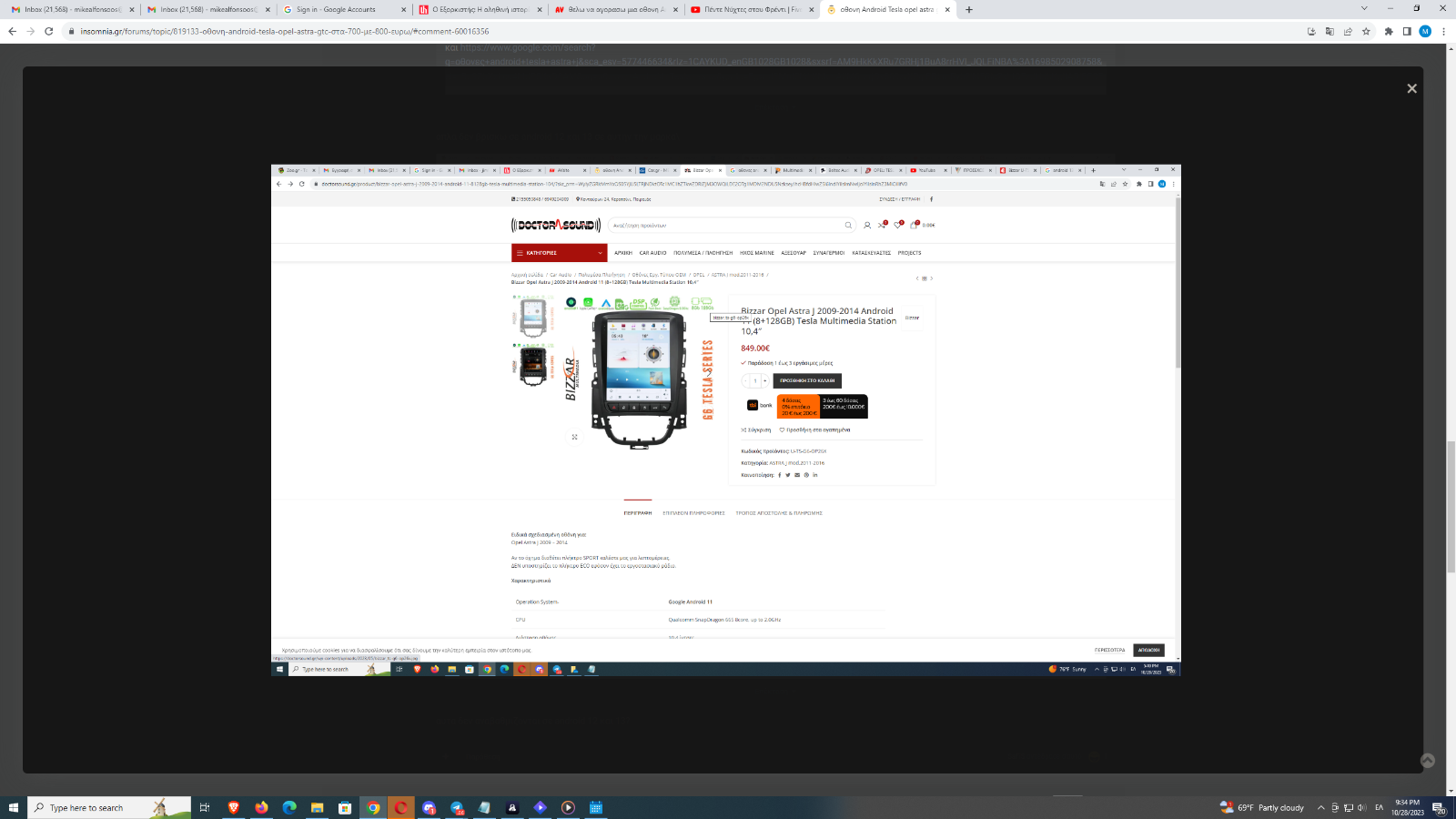The height and width of the screenshot is (819, 1456).
Task: Switch to the first Gmail Inbox tab
Action: pyautogui.click(x=70, y=9)
